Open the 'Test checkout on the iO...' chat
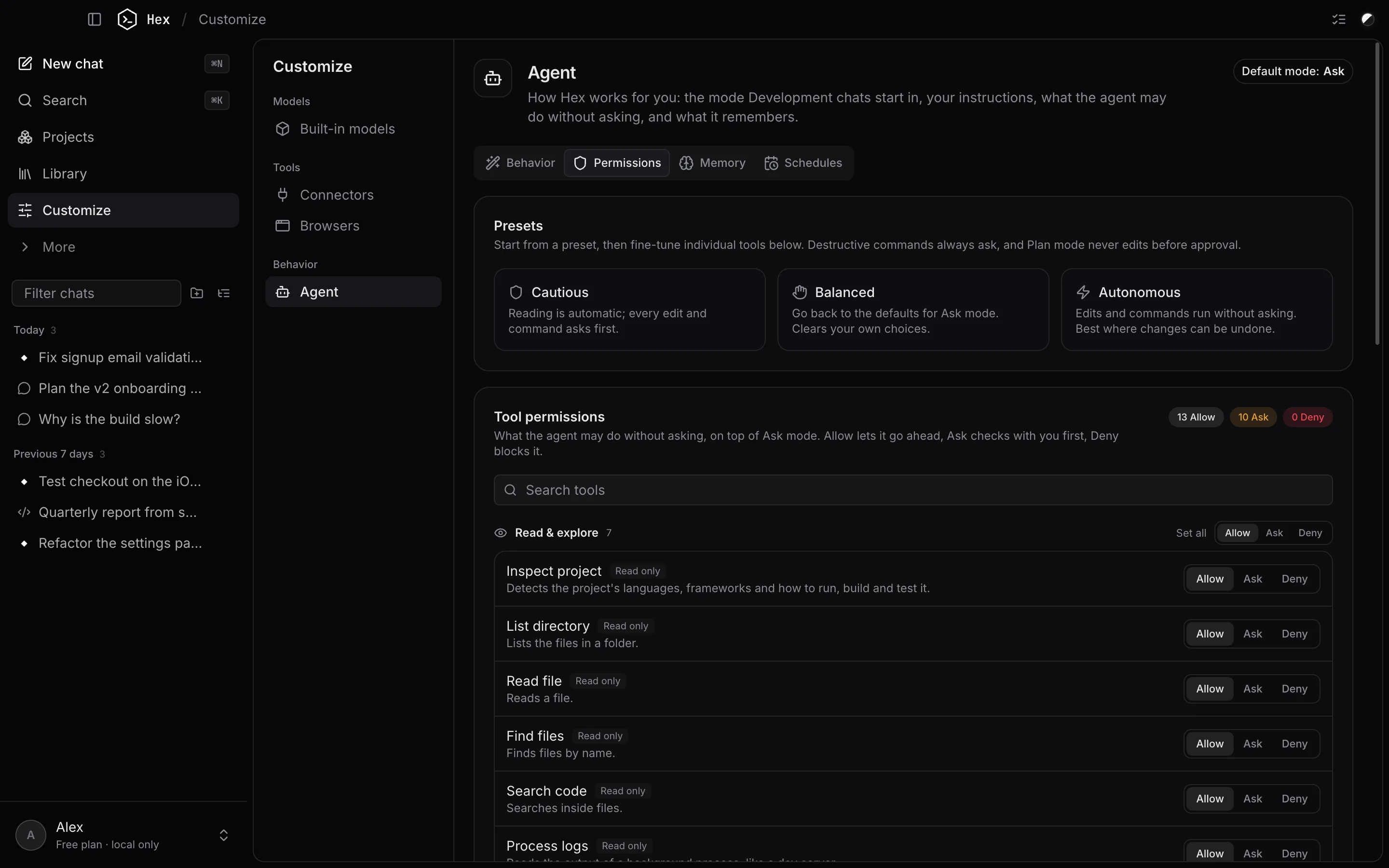Screen dimensions: 1389x868 coord(123,482)
